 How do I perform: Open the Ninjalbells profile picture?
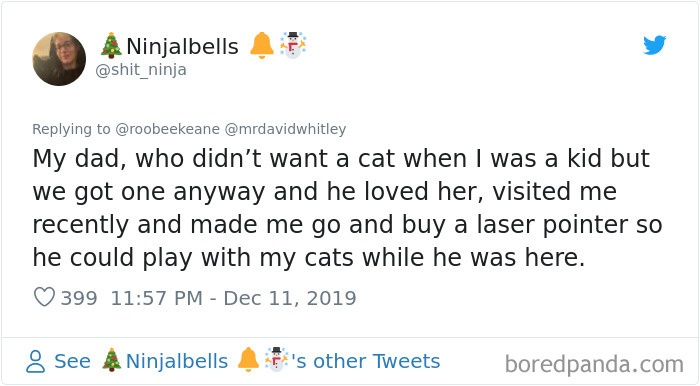coord(59,59)
